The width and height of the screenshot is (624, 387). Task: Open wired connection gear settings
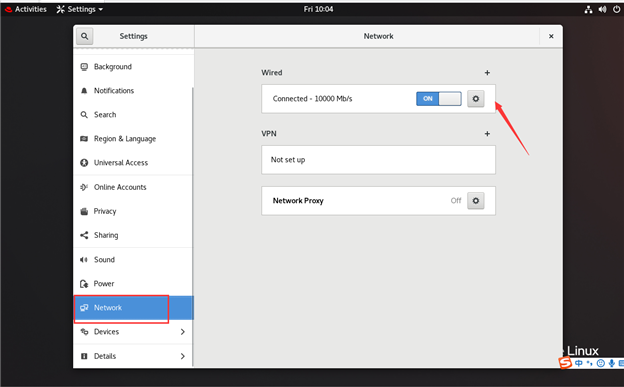476,99
